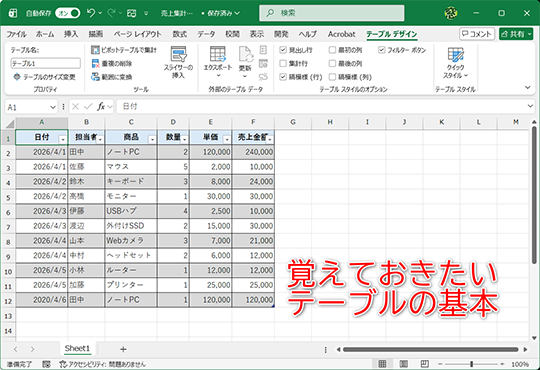Image resolution: width=540 pixels, height=370 pixels.
Task: Open the 数式 tab
Action: (x=179, y=34)
